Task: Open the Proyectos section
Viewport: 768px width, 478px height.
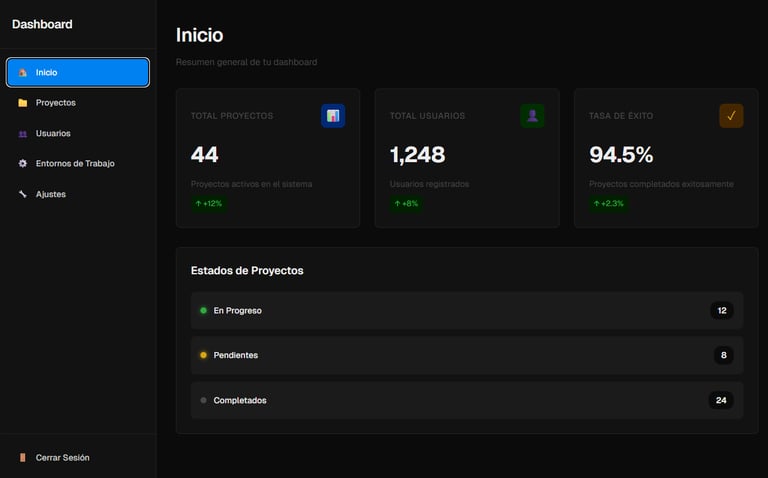Action: (x=78, y=103)
